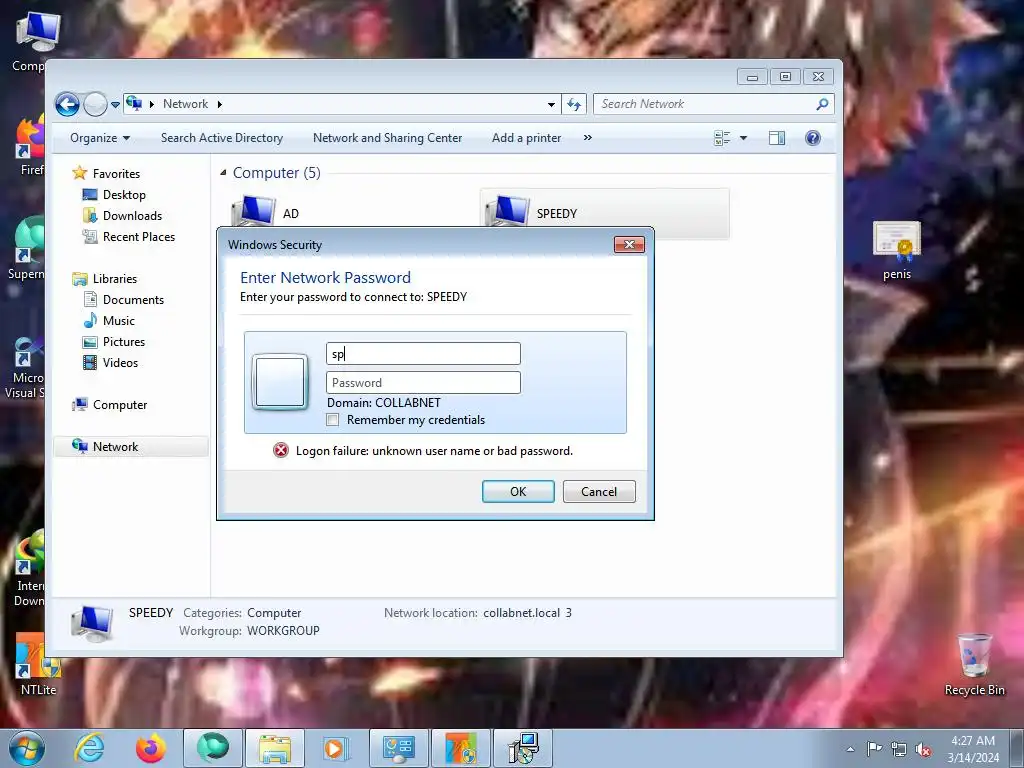Click the user picture tile in dialog

280,382
